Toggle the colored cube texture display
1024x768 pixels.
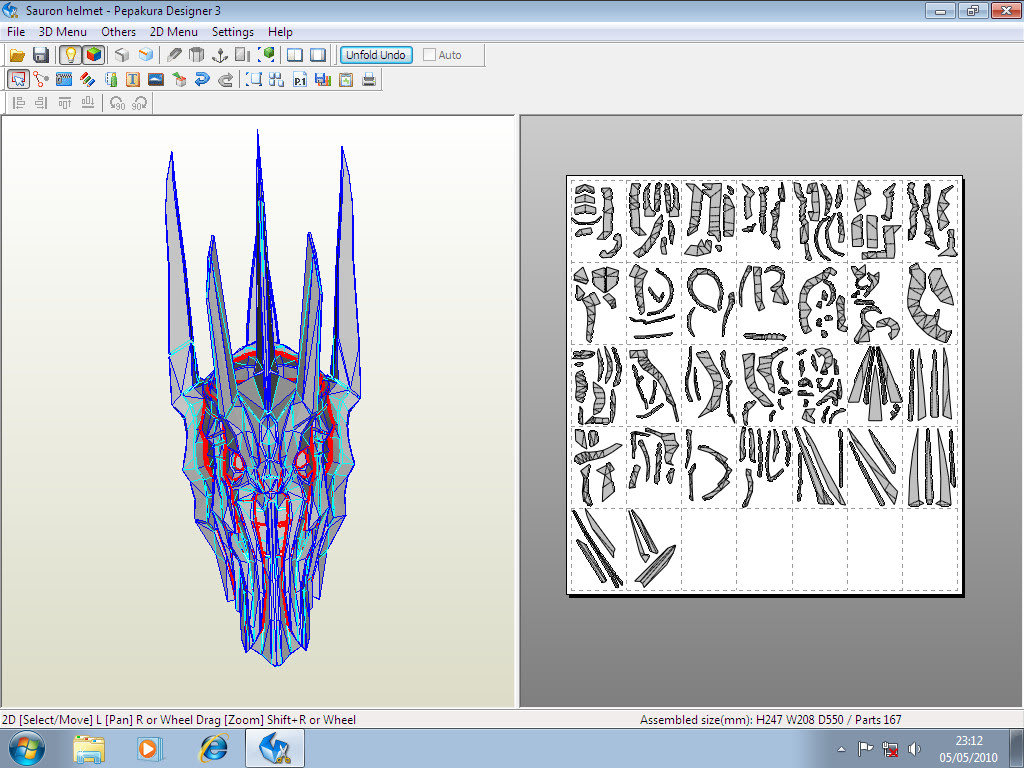point(93,55)
